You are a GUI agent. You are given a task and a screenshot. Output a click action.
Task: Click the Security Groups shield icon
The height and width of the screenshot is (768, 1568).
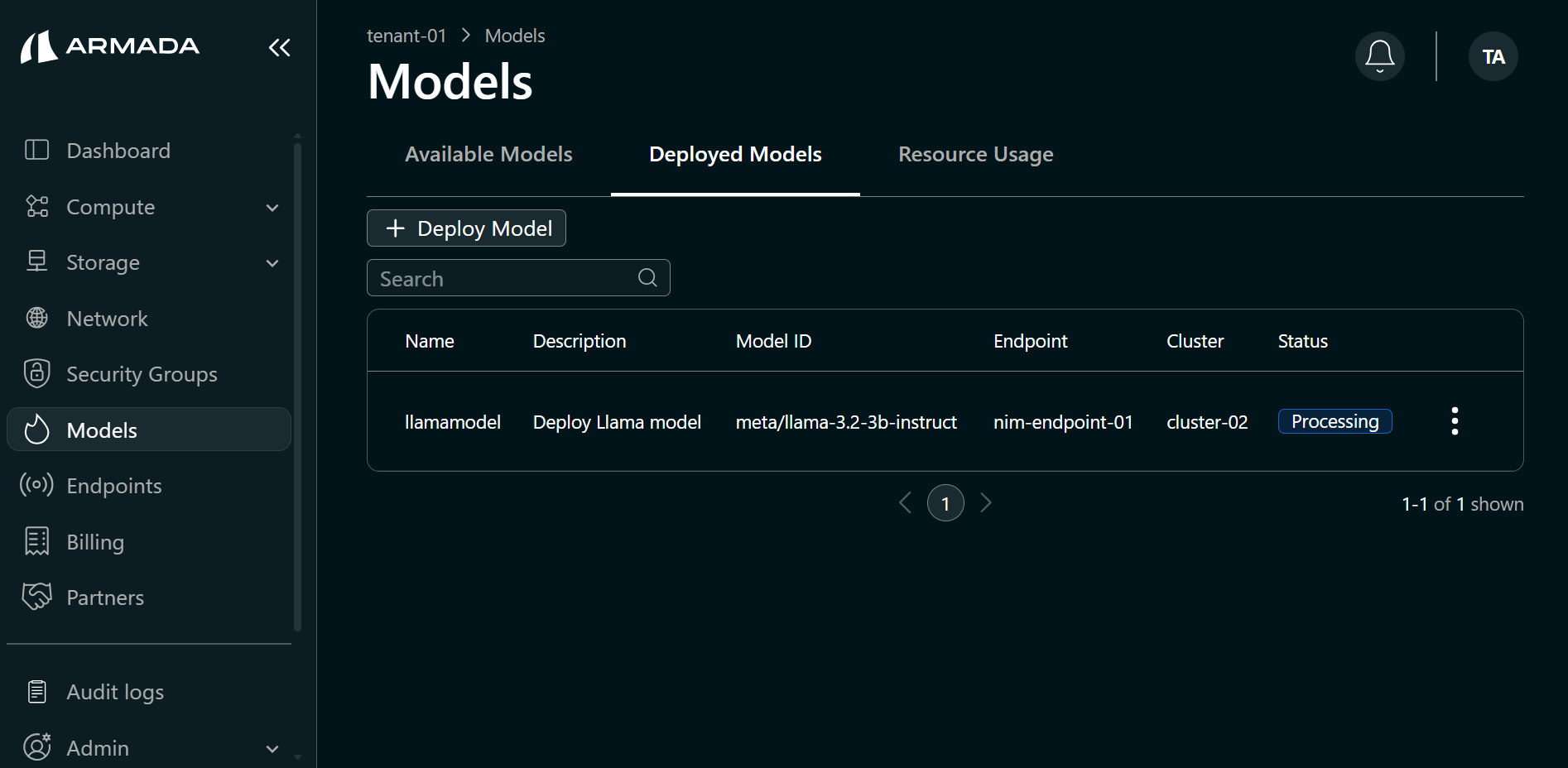[37, 373]
